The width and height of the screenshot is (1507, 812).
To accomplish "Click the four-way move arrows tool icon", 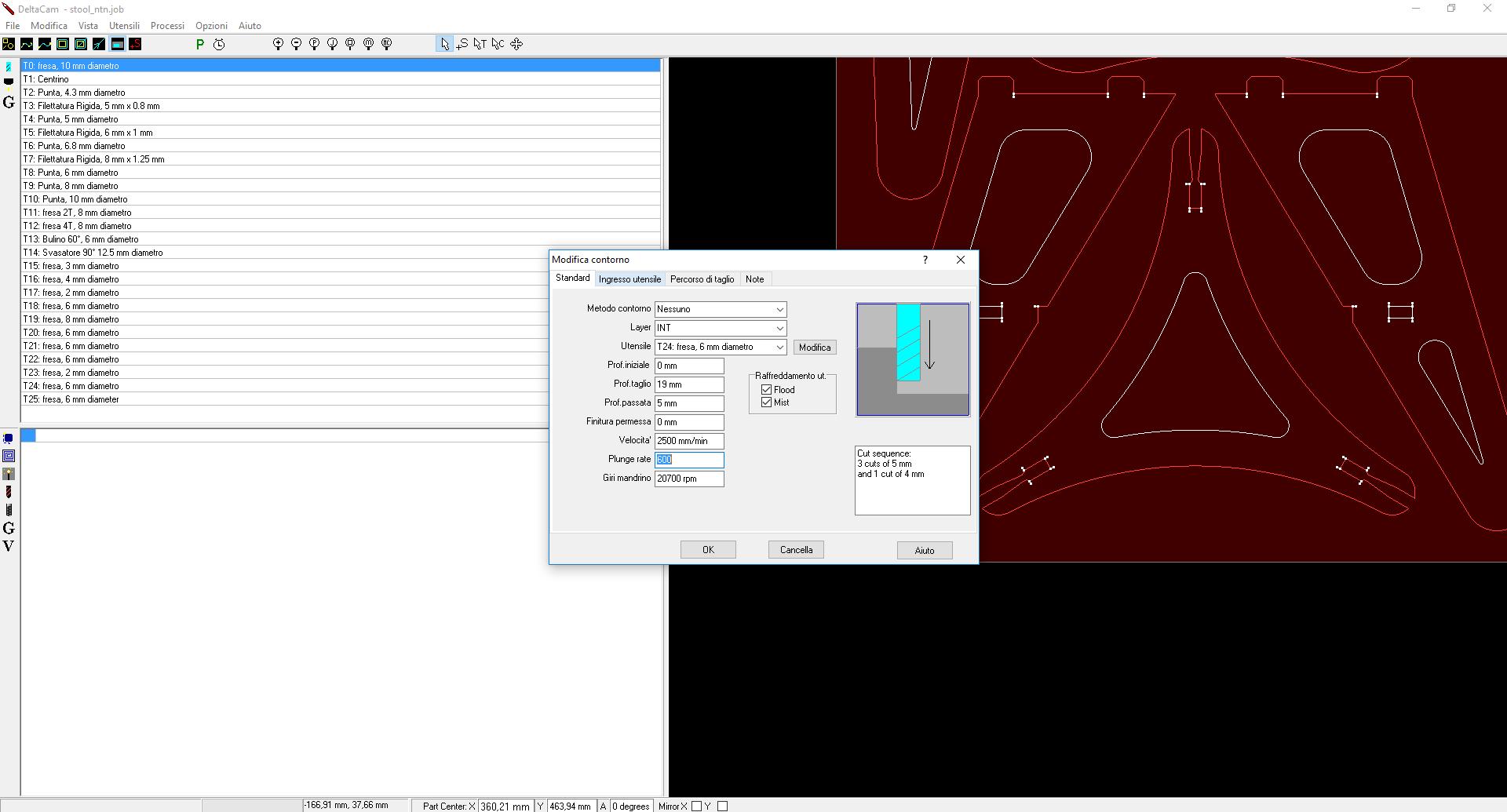I will [x=516, y=44].
